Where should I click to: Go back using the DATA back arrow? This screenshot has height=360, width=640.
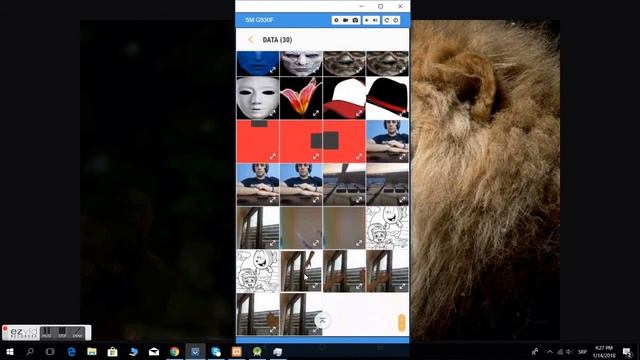[251, 40]
